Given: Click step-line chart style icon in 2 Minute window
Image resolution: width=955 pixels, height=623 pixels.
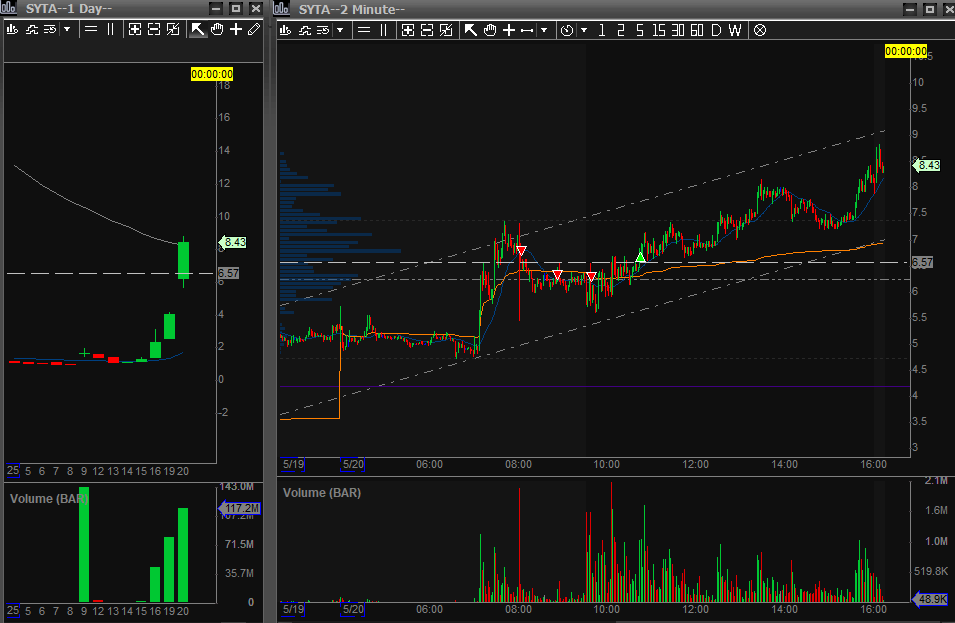Looking at the screenshot, I should coord(305,30).
